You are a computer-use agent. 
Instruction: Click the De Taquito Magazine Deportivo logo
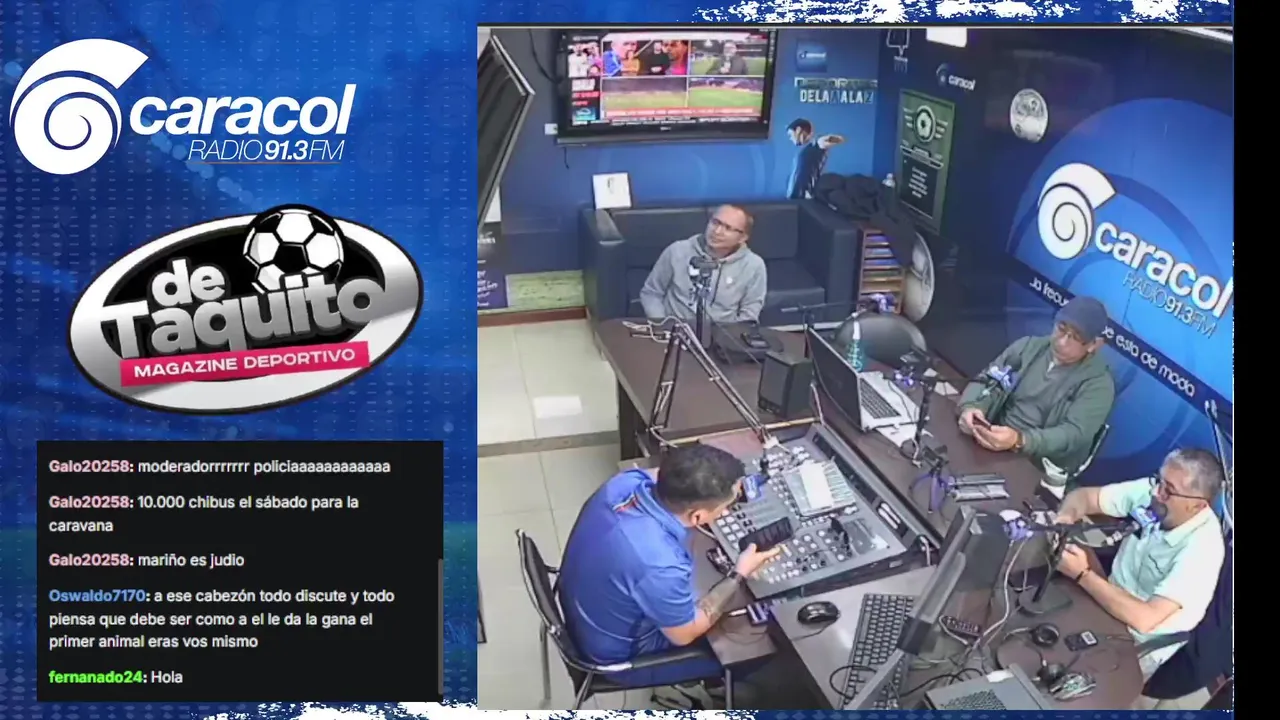pyautogui.click(x=246, y=308)
